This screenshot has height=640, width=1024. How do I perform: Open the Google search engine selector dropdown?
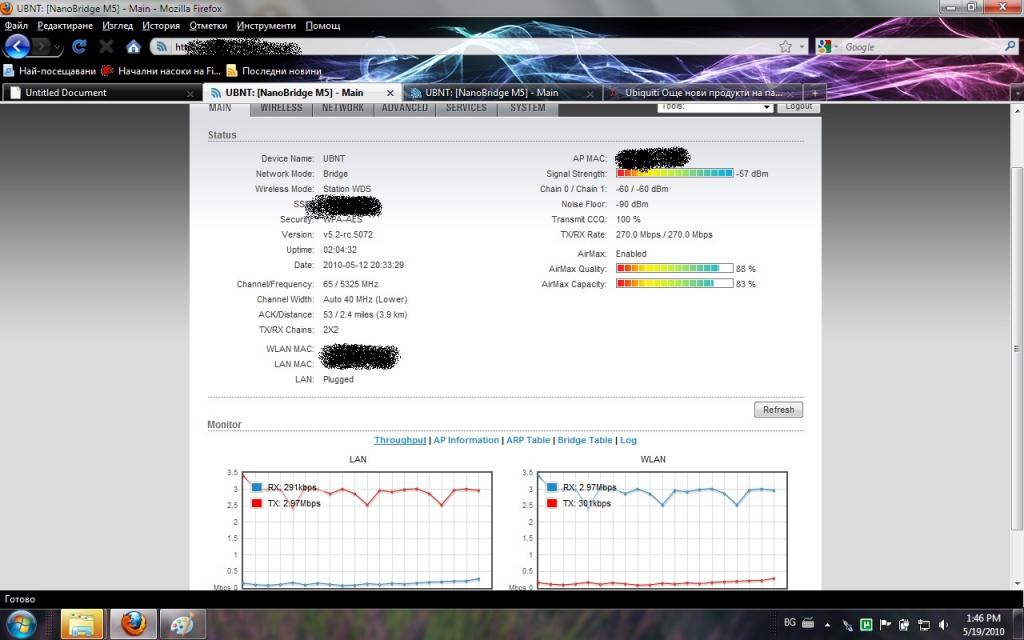pos(829,47)
